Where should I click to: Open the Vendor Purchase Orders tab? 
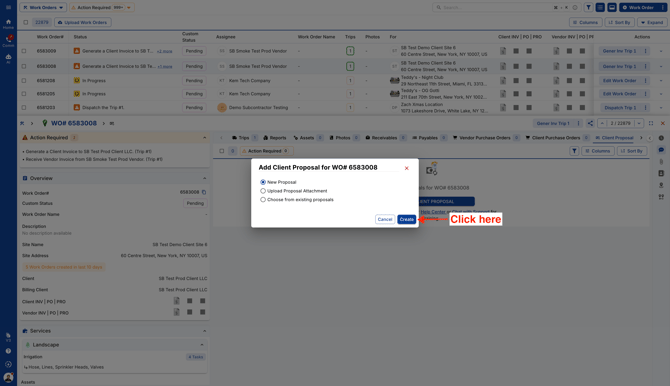[x=486, y=138]
